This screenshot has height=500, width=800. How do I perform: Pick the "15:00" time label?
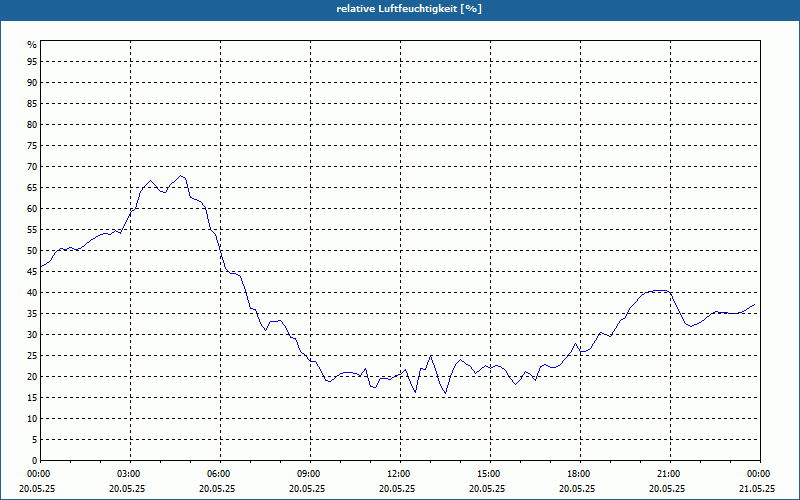490,474
